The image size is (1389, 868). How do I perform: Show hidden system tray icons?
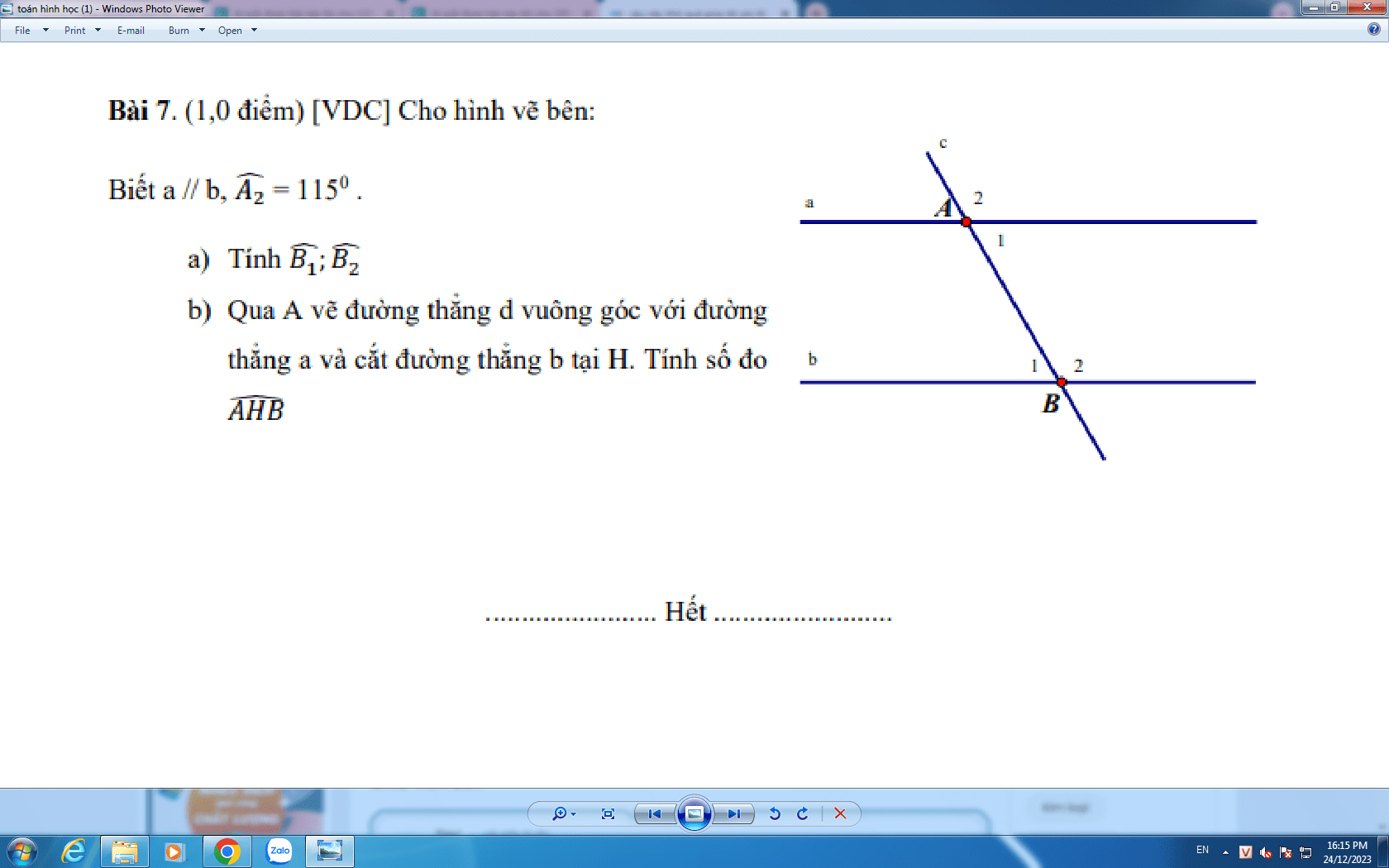[1225, 851]
